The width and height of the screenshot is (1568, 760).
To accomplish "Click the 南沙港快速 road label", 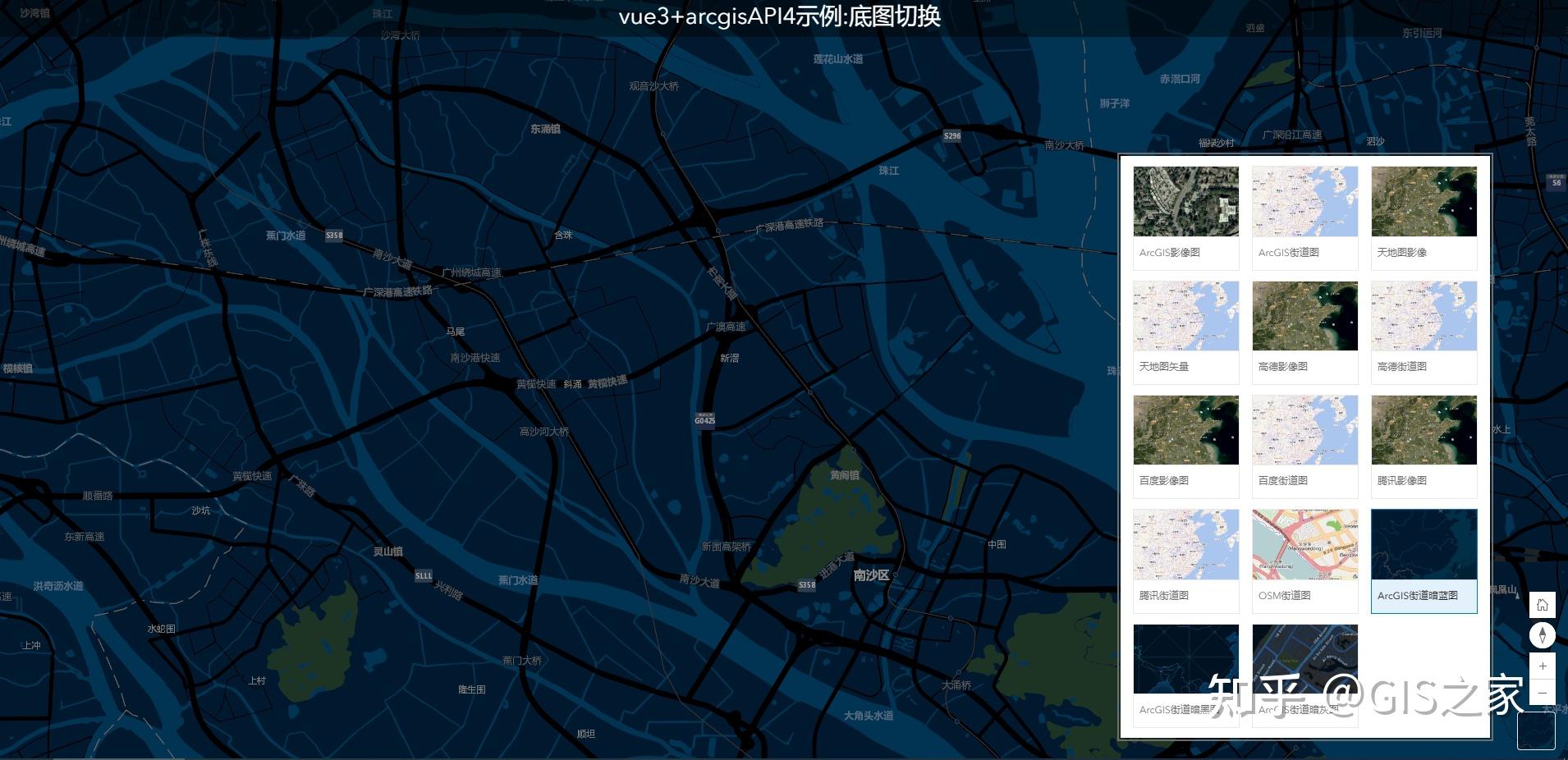I will 475,358.
